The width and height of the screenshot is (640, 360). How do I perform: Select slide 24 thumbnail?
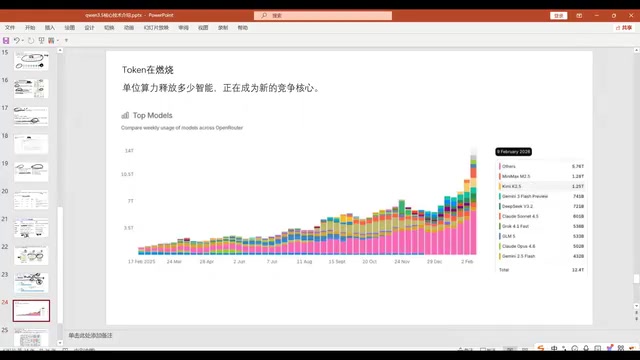coord(31,311)
